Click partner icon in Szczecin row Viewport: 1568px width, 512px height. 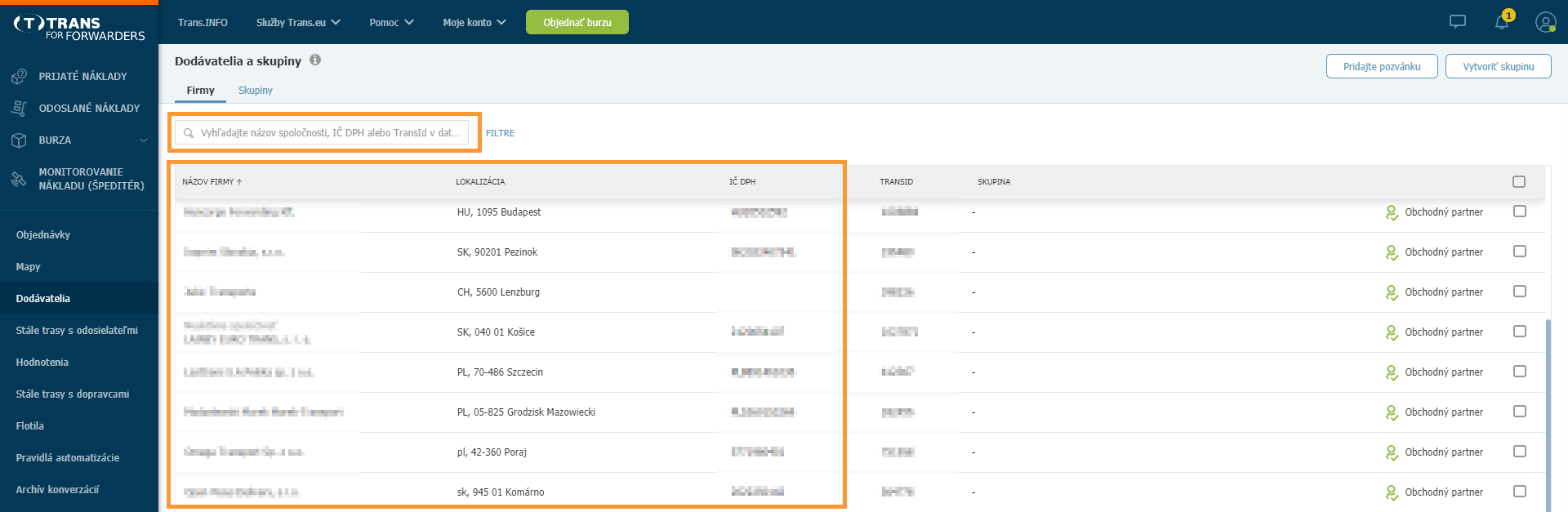(1392, 372)
